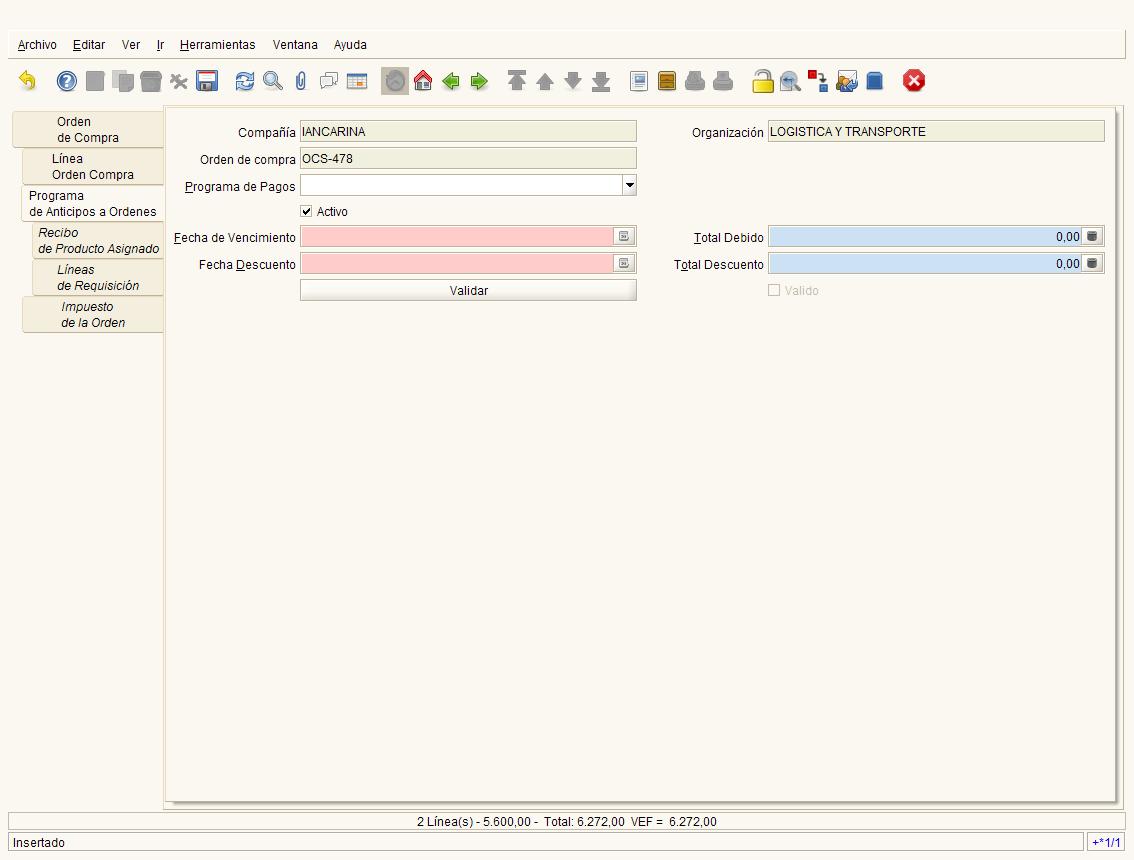Click the yellow padlock private record icon
Image resolution: width=1134 pixels, height=860 pixels.
coord(762,80)
